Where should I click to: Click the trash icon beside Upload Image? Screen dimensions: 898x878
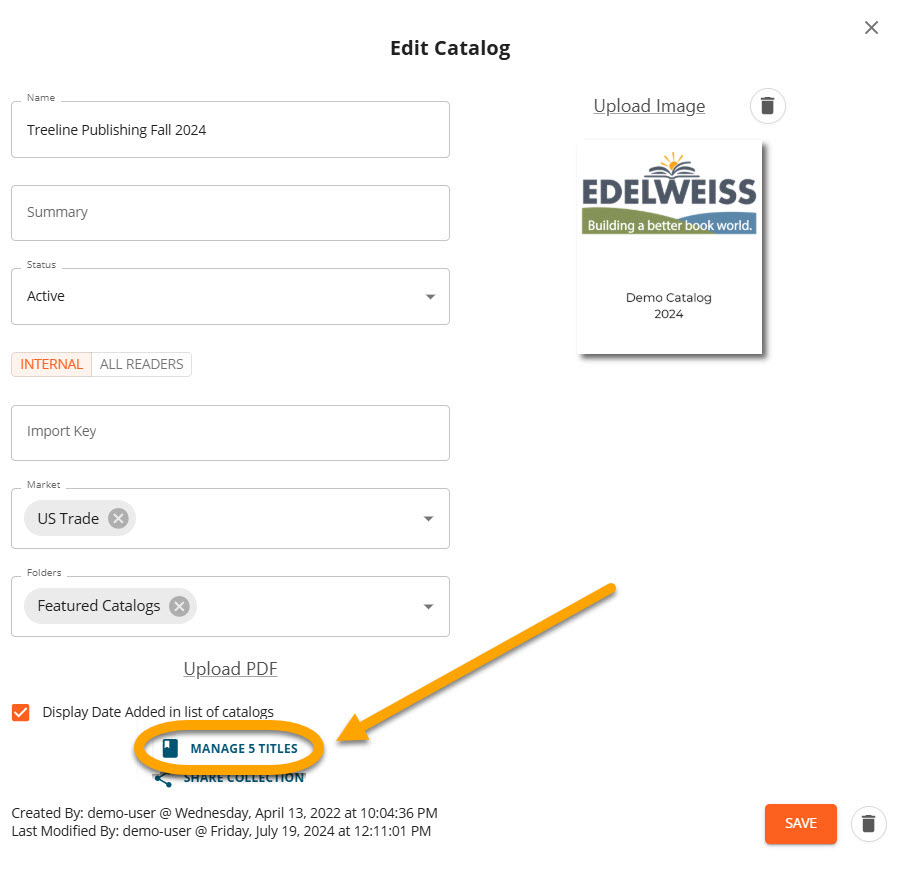pos(767,106)
